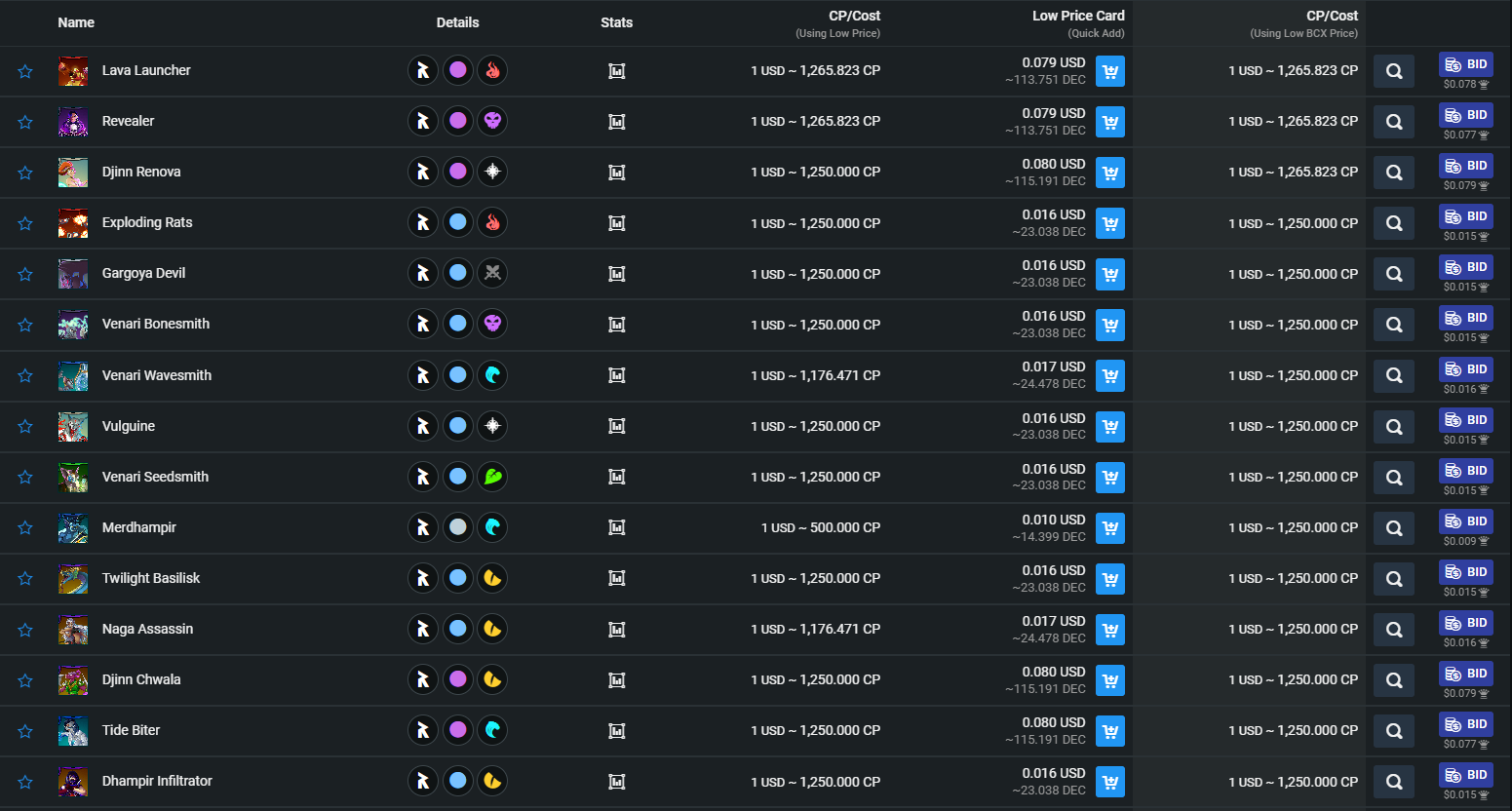Open Vulguine card thumbnail
1512x811 pixels.
[73, 426]
